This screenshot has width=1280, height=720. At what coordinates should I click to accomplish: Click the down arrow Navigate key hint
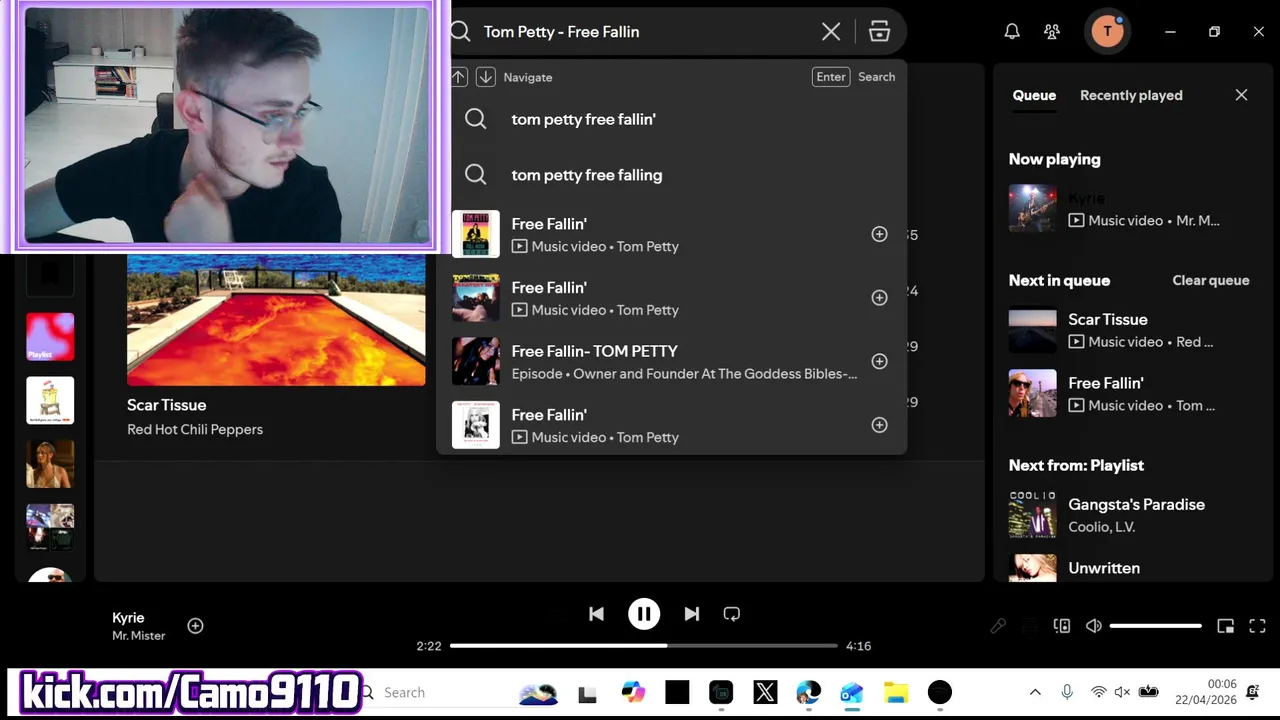point(485,77)
